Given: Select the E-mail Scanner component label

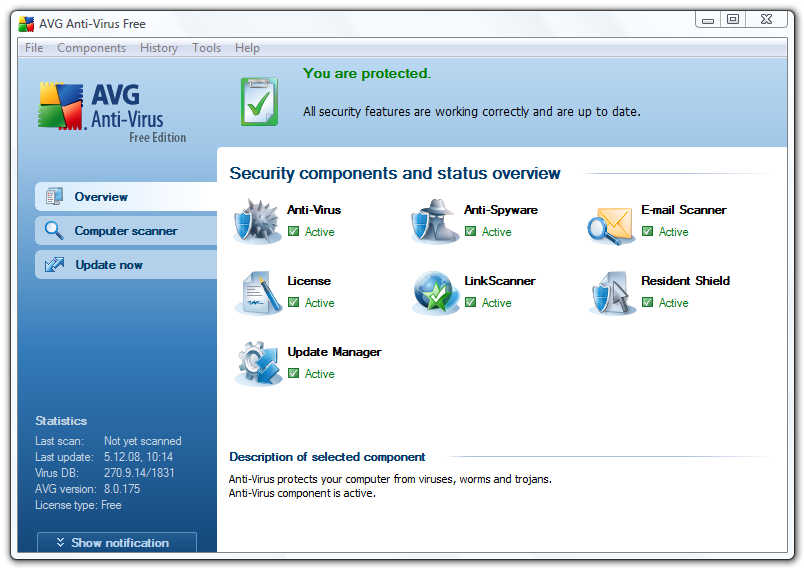Looking at the screenshot, I should point(684,210).
